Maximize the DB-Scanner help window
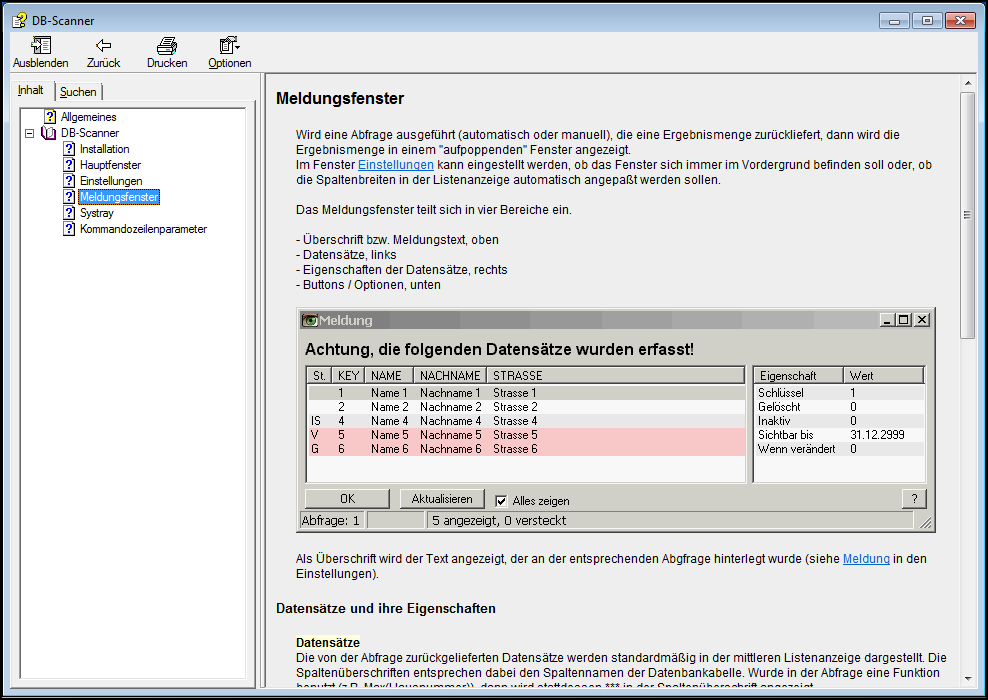 pos(928,21)
